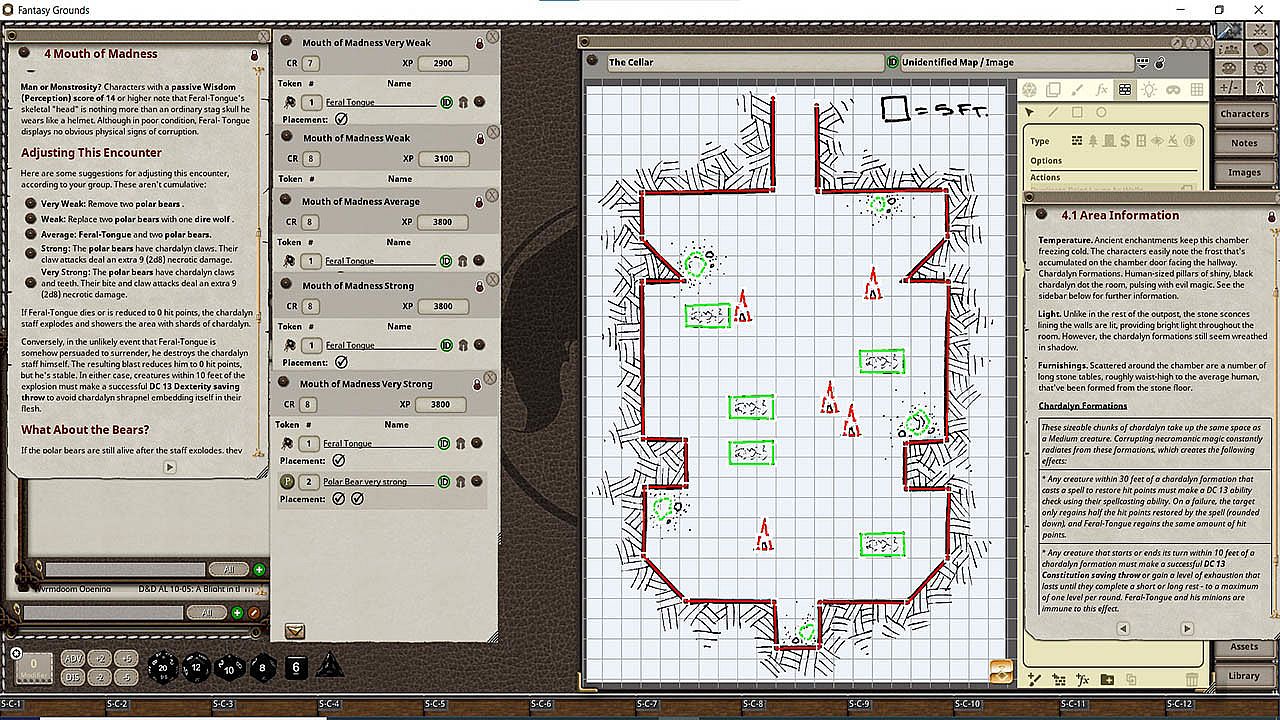Toggle lock on Mouth of Madness Strong
This screenshot has height=720, width=1280.
(x=479, y=285)
